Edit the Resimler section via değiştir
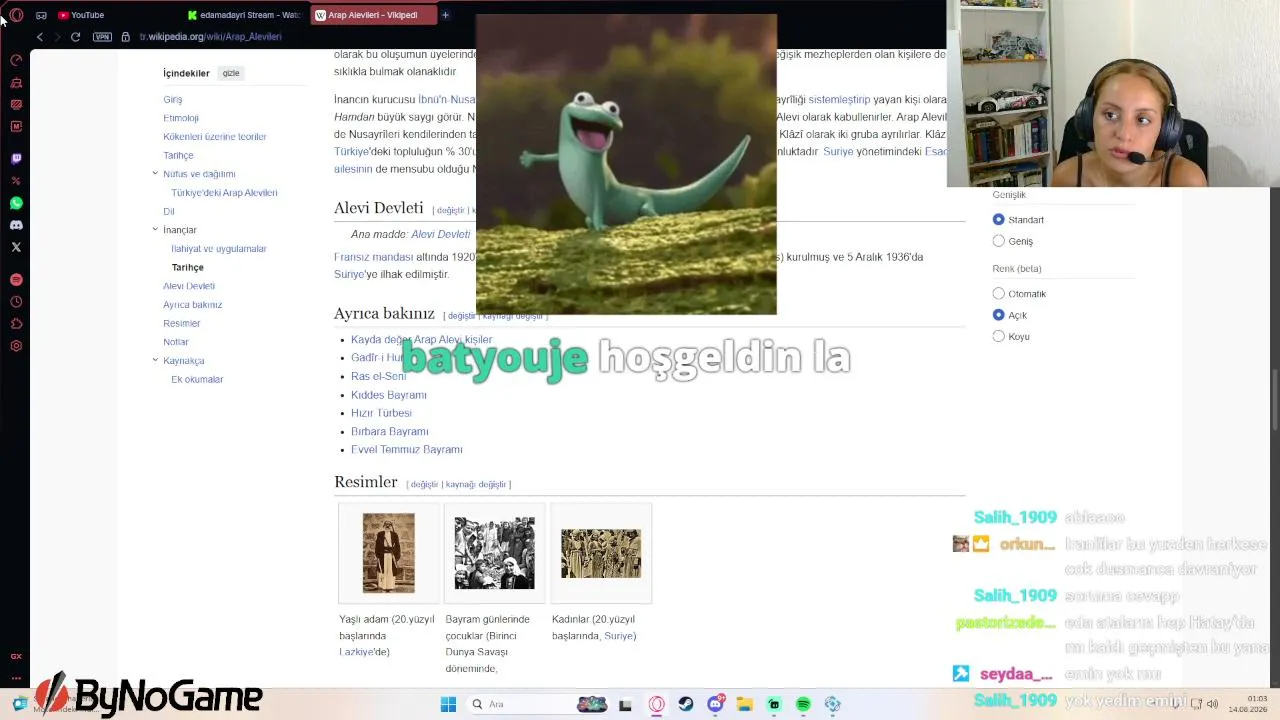This screenshot has height=720, width=1280. click(x=425, y=485)
